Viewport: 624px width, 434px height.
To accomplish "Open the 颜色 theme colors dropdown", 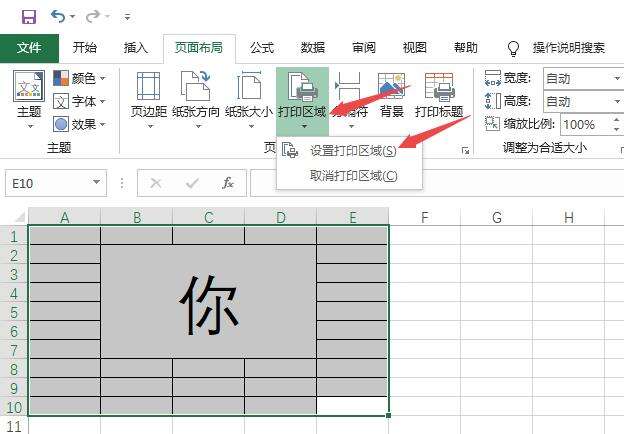I will tap(80, 78).
